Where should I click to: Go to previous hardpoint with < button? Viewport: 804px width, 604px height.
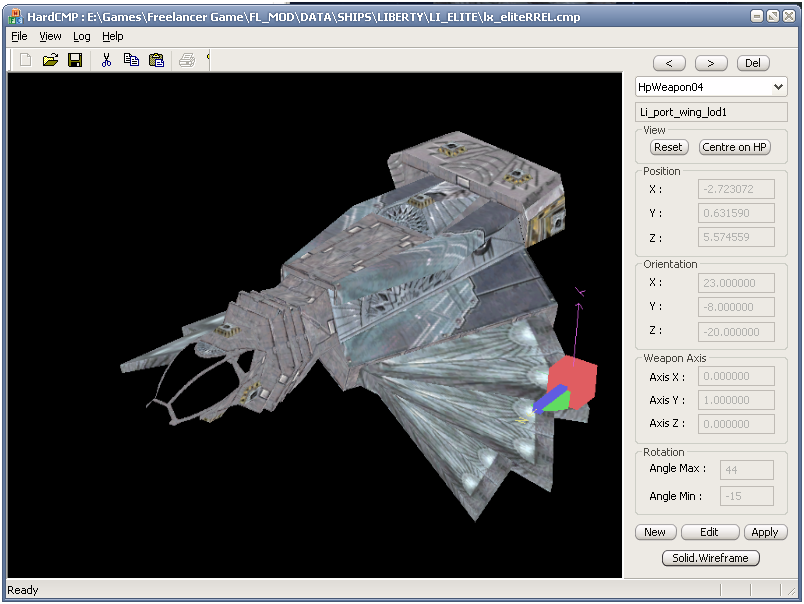(x=669, y=63)
